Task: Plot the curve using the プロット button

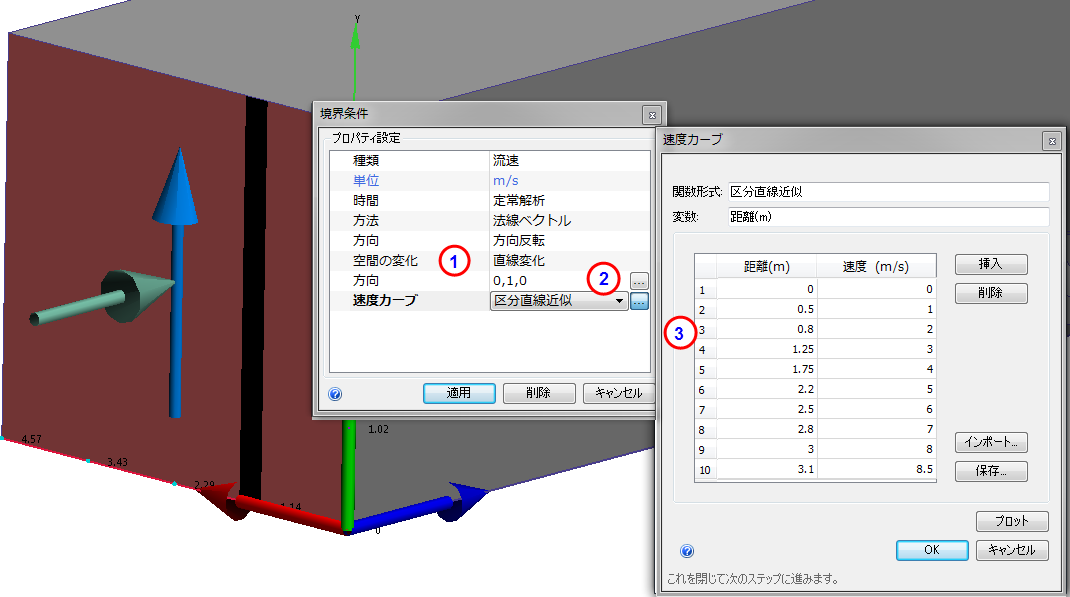Action: [x=1012, y=520]
